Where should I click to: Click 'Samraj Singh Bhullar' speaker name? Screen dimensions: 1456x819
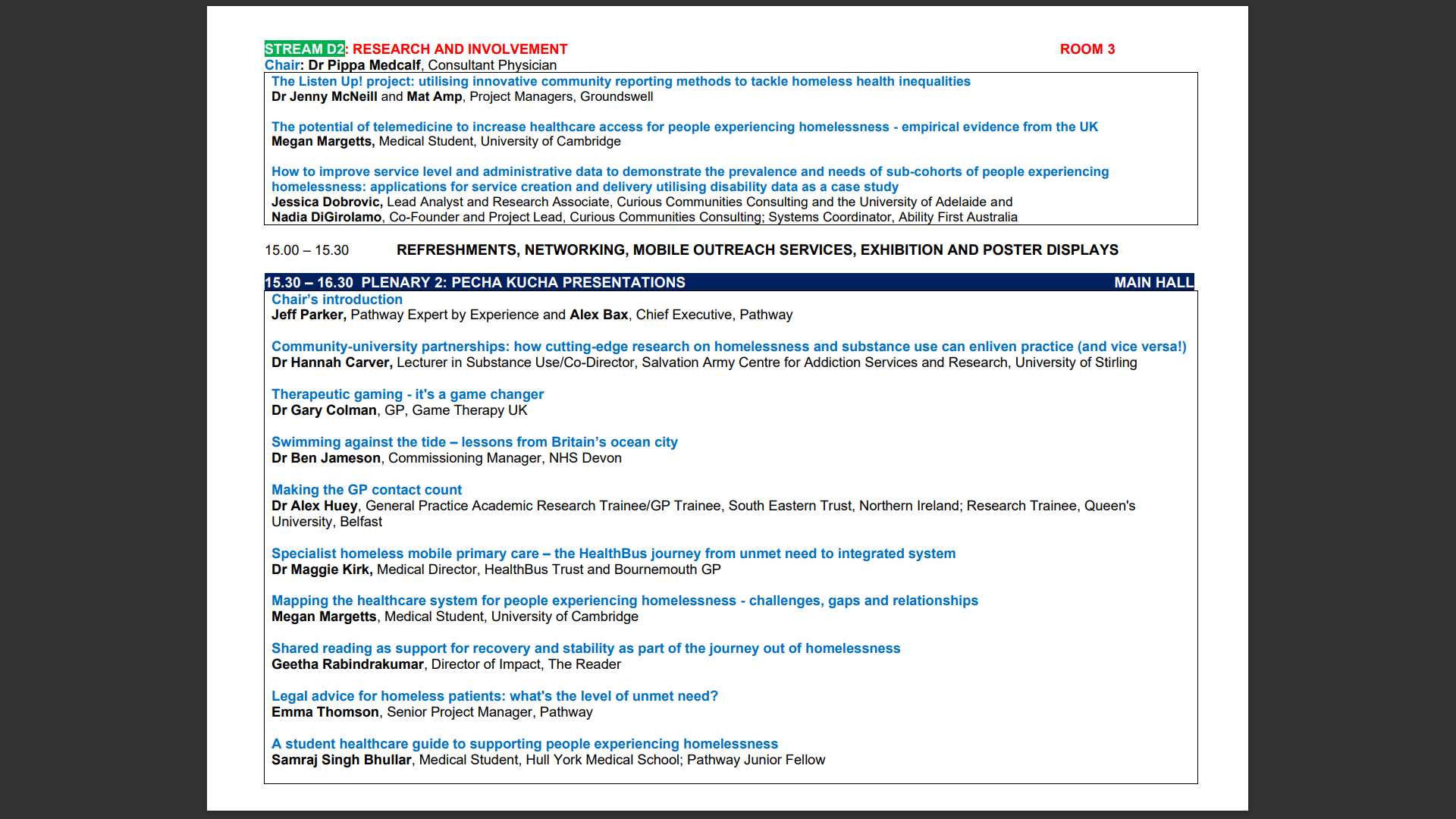click(x=341, y=760)
